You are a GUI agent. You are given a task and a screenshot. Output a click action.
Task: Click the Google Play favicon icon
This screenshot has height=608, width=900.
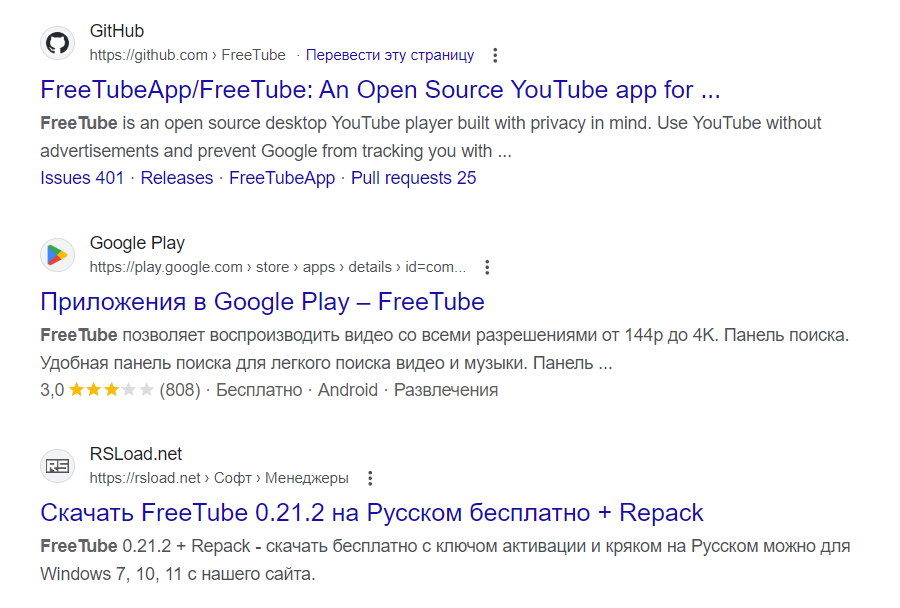(x=58, y=255)
